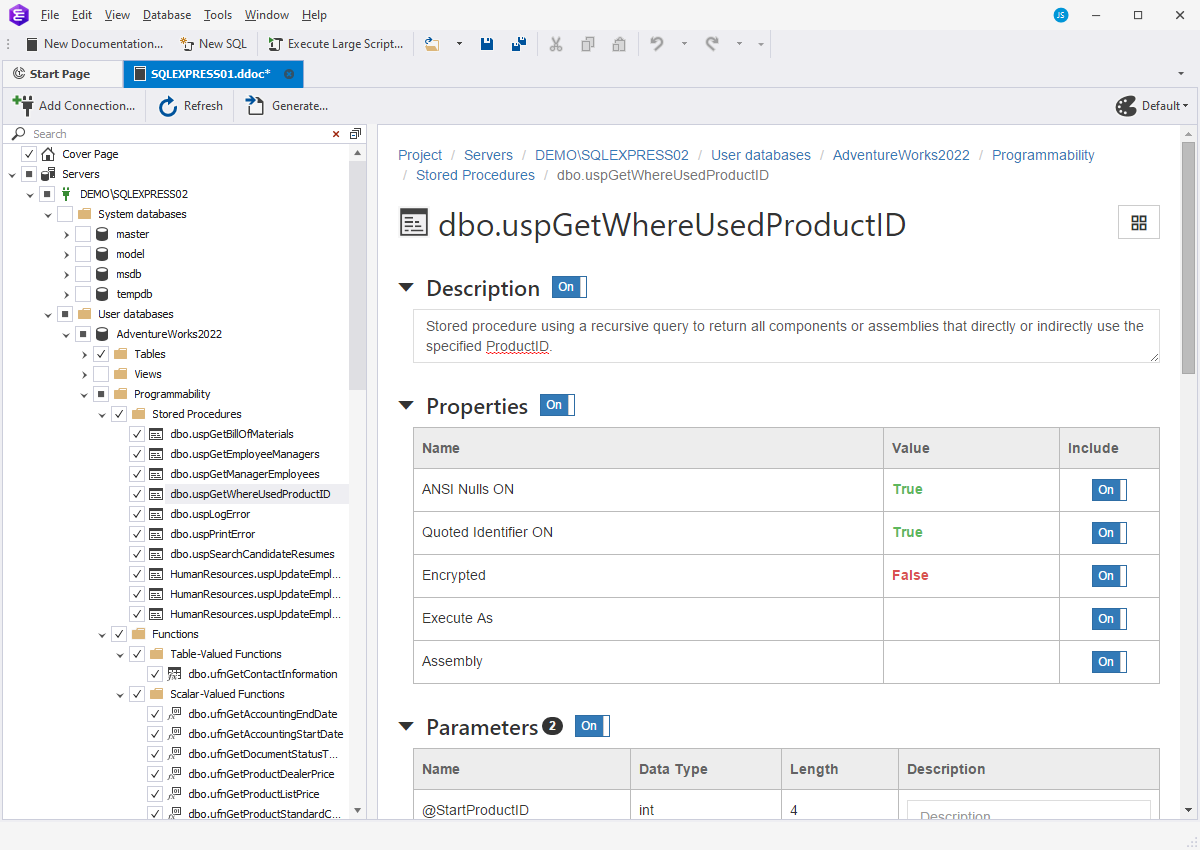Save the current documentation file
Viewport: 1200px width, 850px height.
(487, 43)
